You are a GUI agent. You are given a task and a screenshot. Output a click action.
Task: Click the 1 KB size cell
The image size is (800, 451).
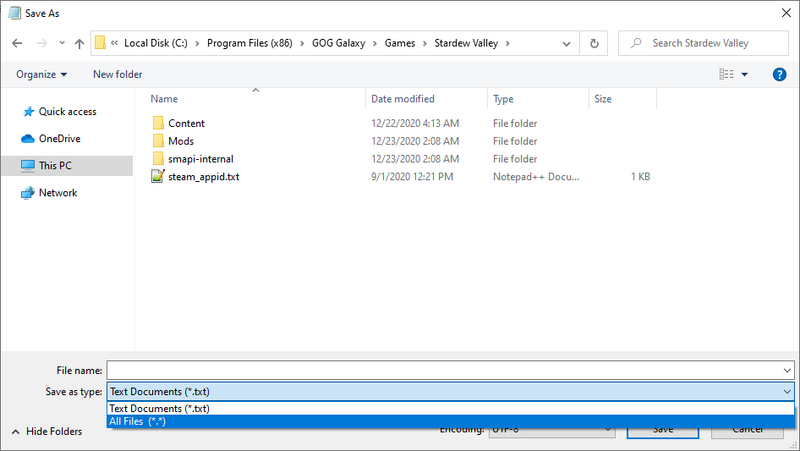640,177
